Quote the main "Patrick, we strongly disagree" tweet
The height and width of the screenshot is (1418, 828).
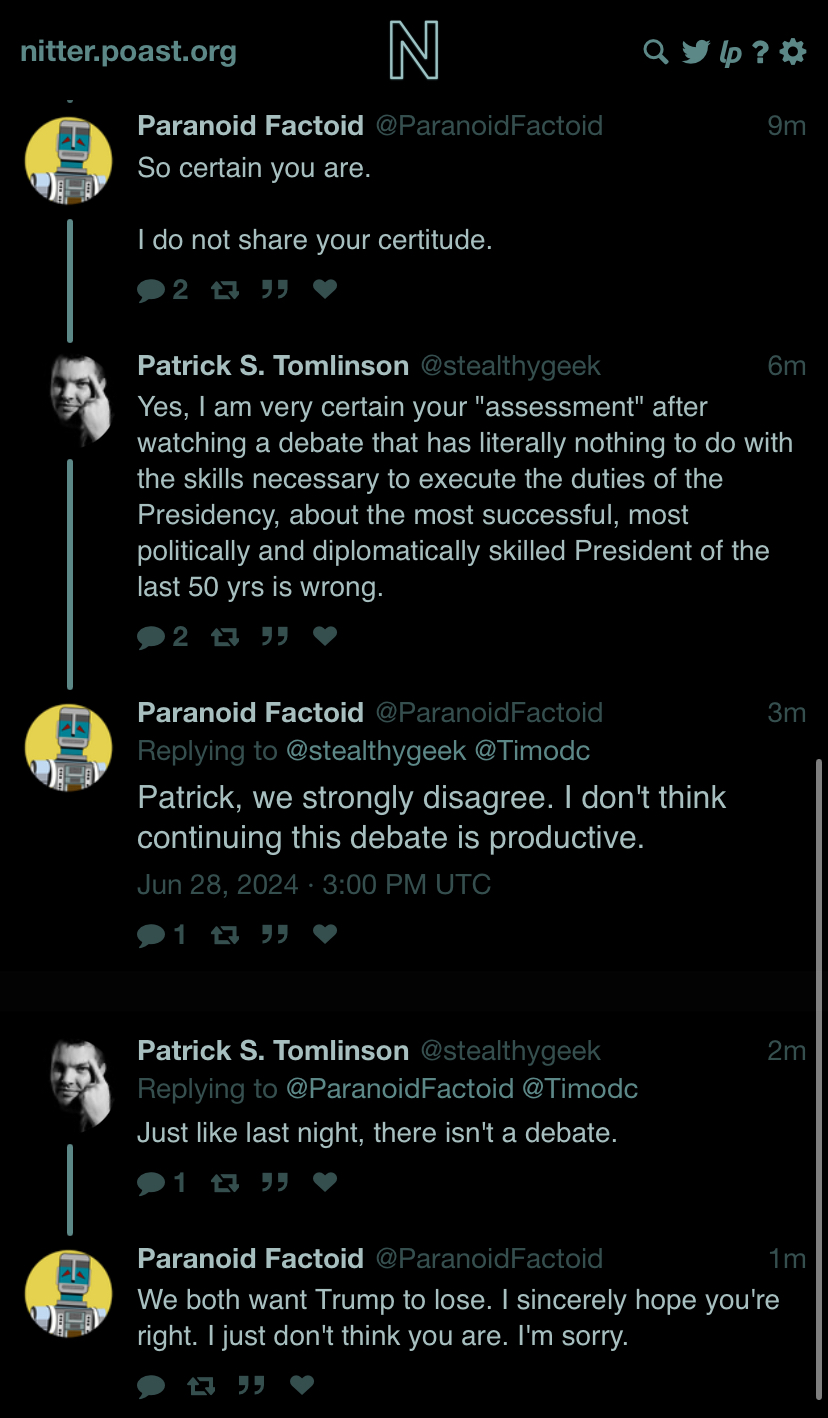pos(275,935)
